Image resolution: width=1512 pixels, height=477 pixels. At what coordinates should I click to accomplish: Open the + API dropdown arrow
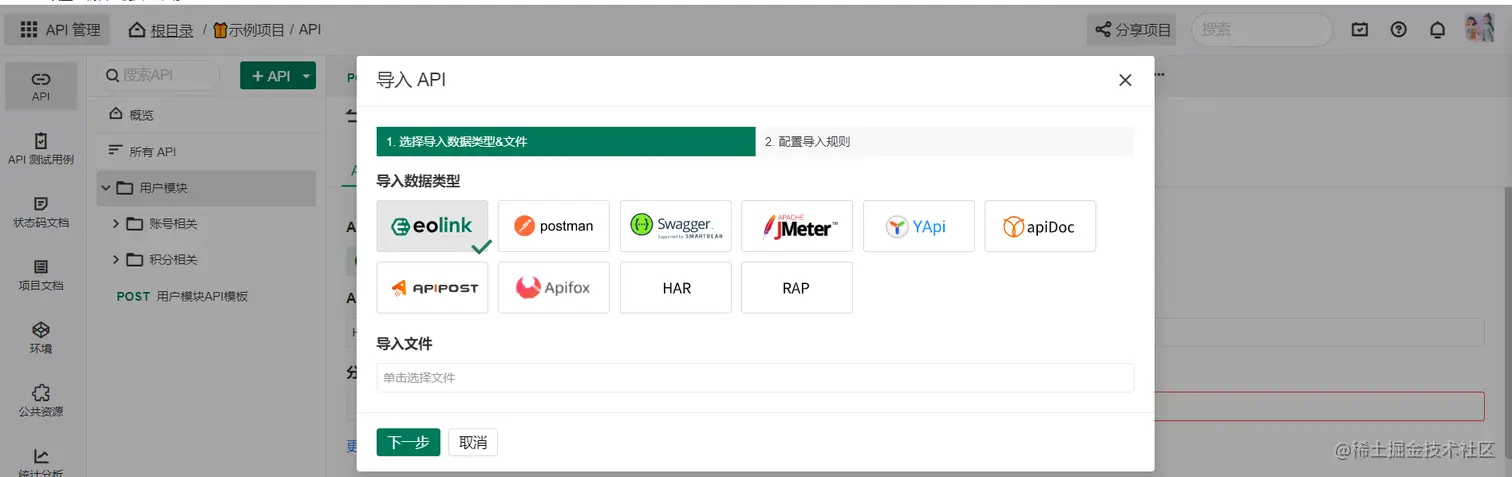[x=307, y=76]
